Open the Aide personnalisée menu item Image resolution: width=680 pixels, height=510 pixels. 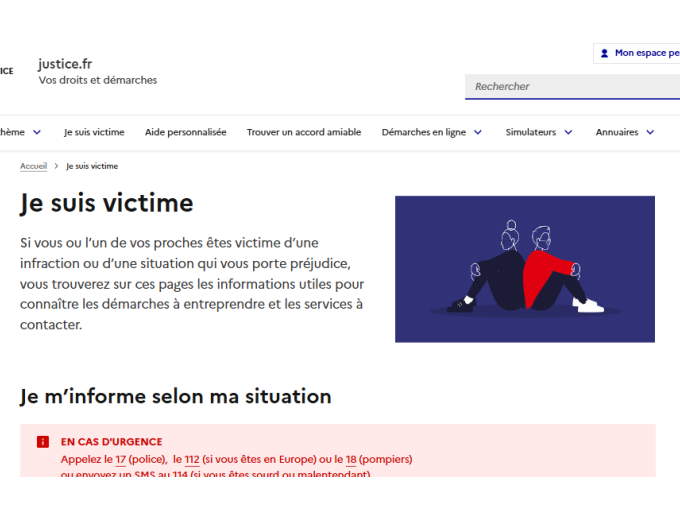(186, 132)
